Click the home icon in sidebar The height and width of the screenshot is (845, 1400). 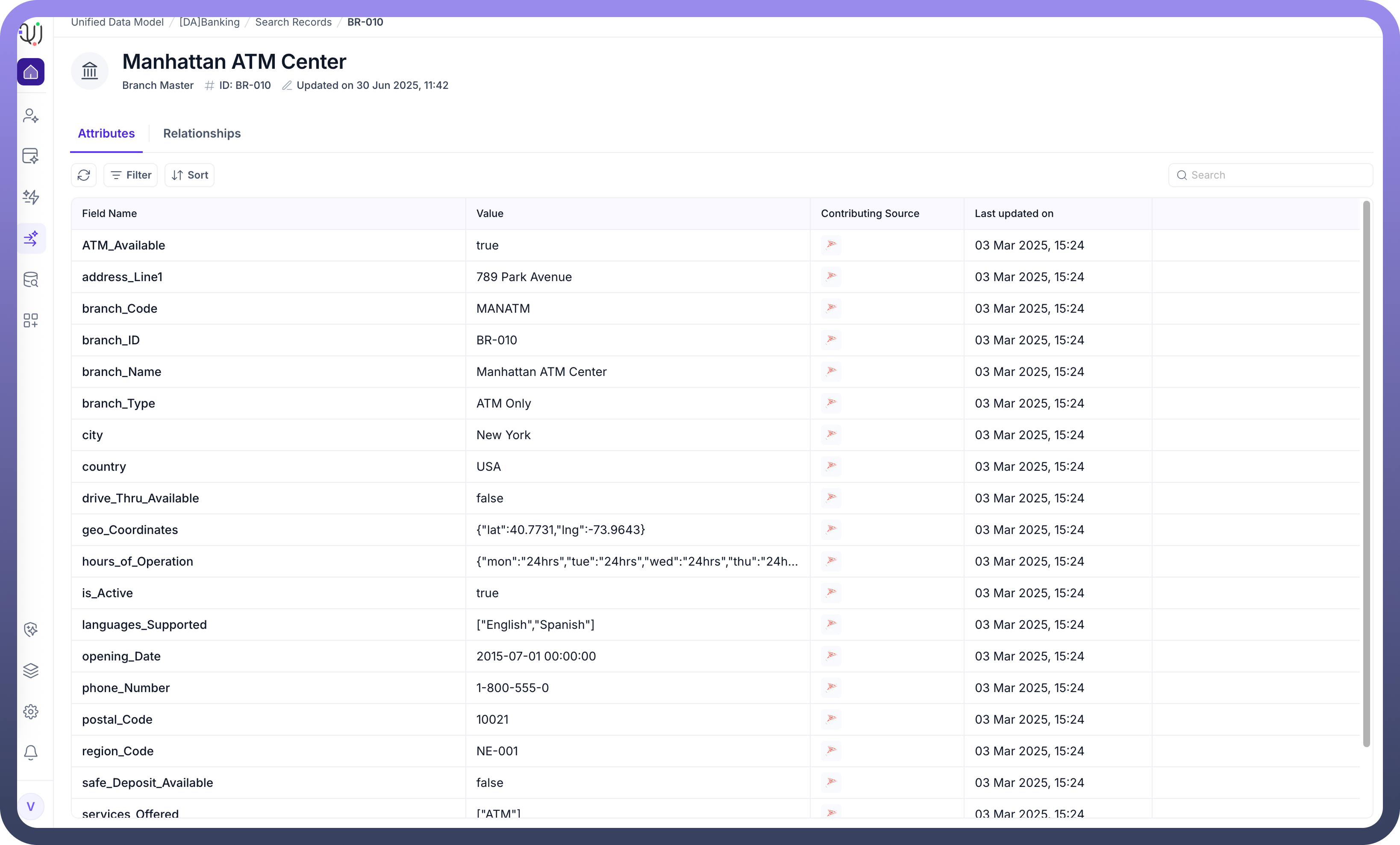point(31,72)
